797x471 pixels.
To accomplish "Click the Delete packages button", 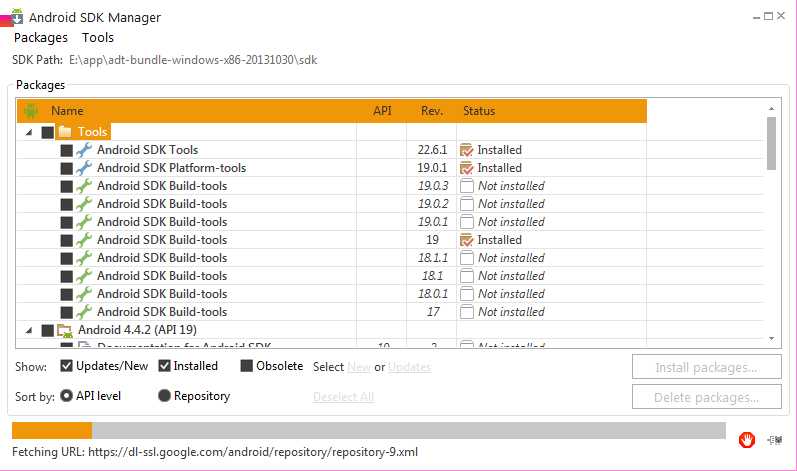I will [707, 397].
